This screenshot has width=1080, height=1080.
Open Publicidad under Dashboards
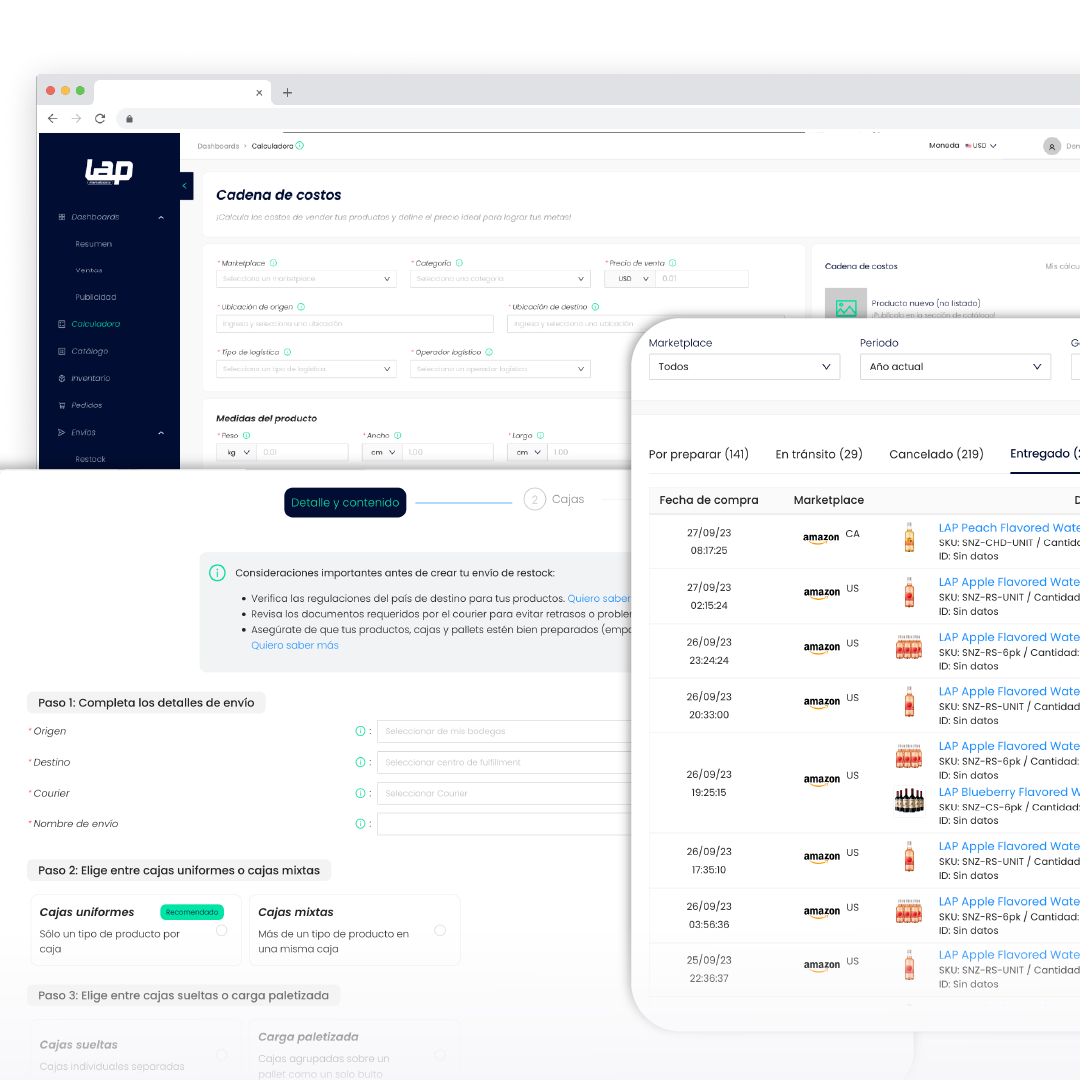pos(96,297)
